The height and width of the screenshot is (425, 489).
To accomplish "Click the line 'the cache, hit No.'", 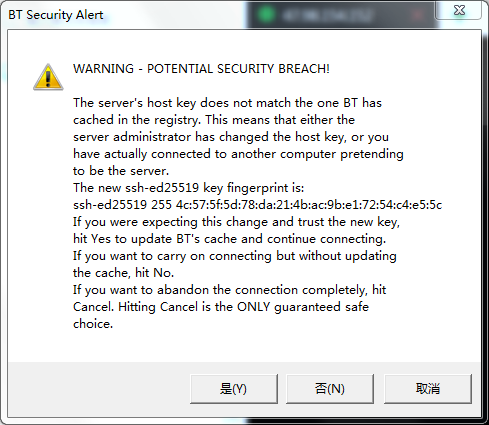I will click(x=123, y=273).
